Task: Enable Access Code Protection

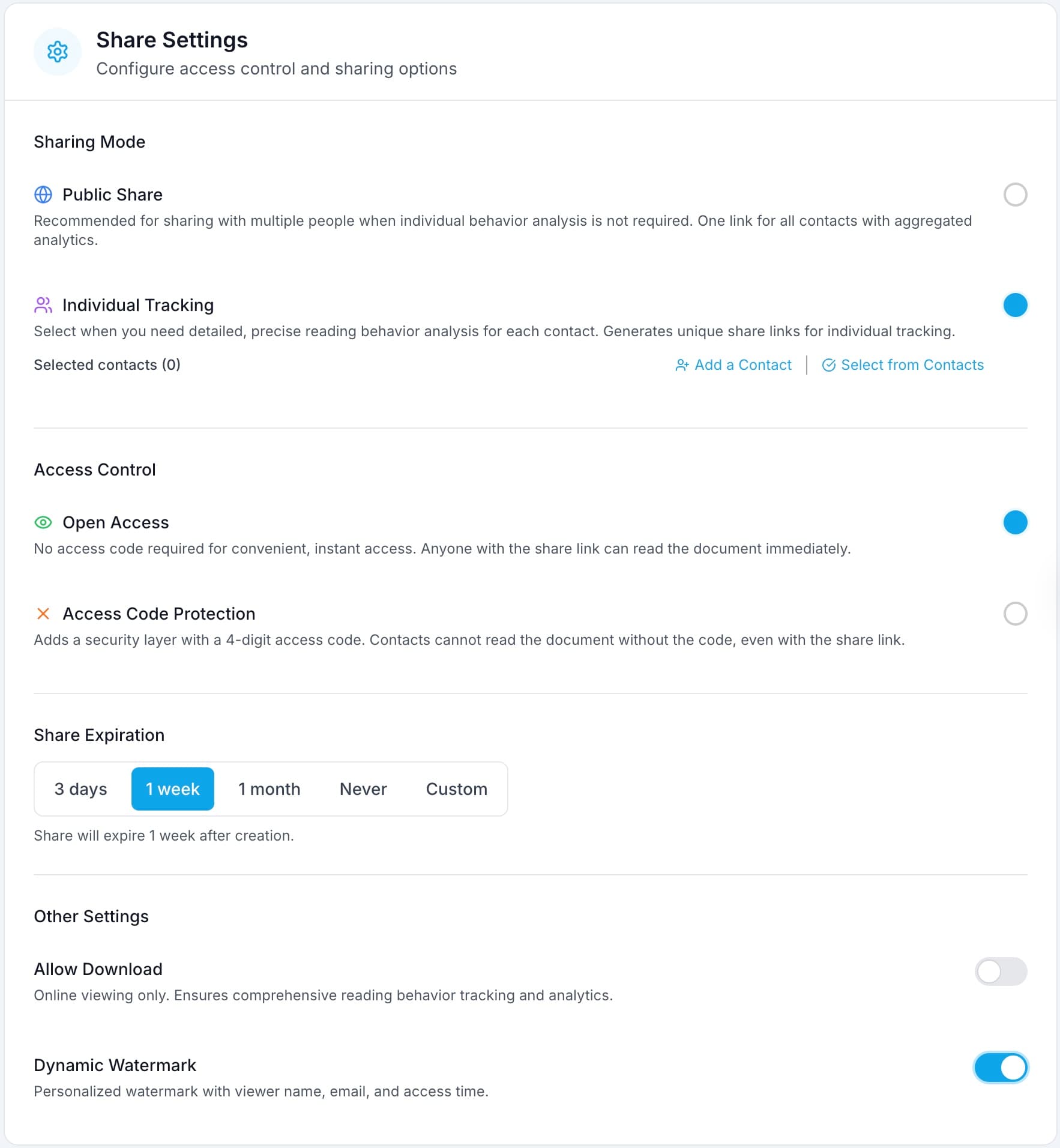Action: 1016,614
